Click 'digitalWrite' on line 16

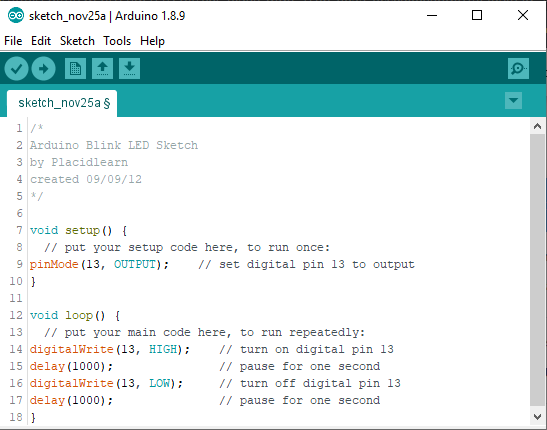(72, 384)
